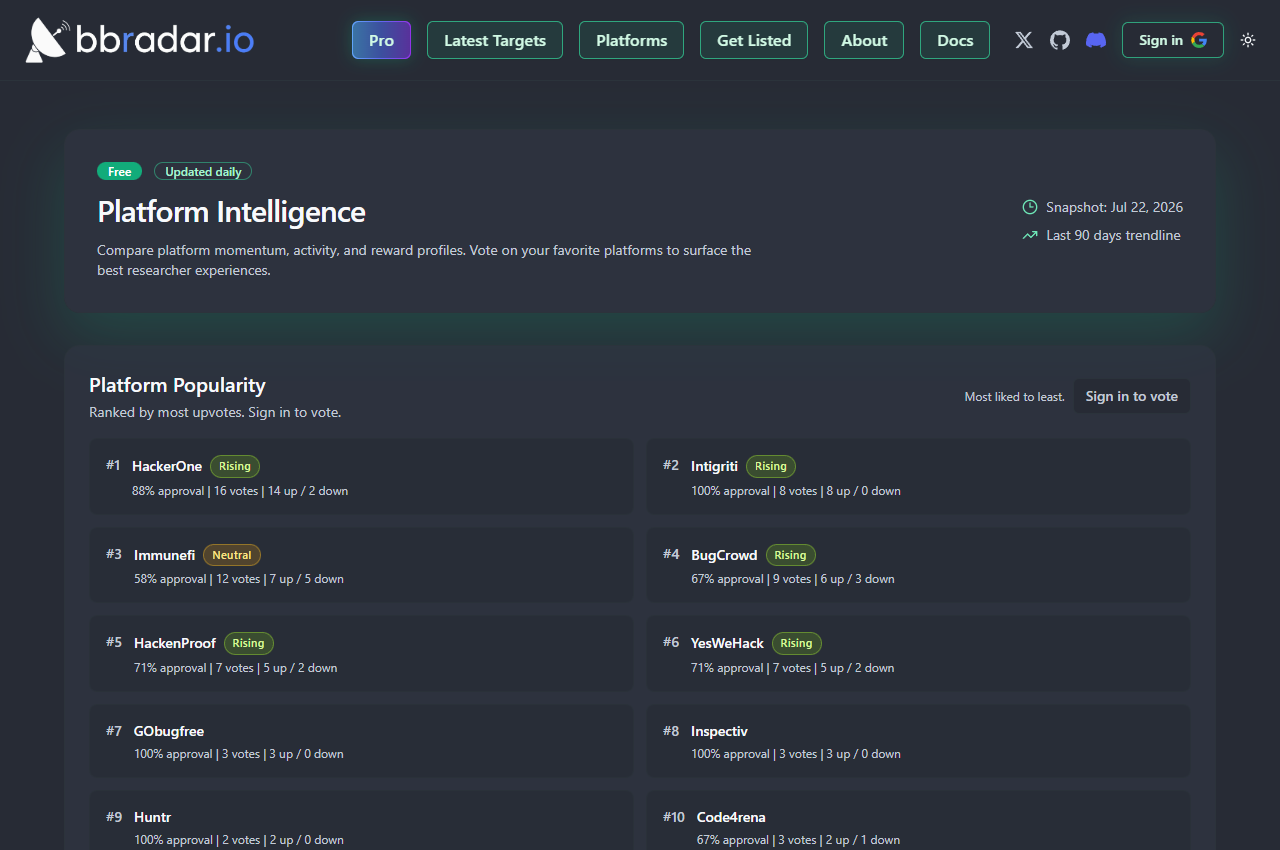The height and width of the screenshot is (850, 1280).
Task: Select the GObugfree platform entry
Action: (361, 741)
